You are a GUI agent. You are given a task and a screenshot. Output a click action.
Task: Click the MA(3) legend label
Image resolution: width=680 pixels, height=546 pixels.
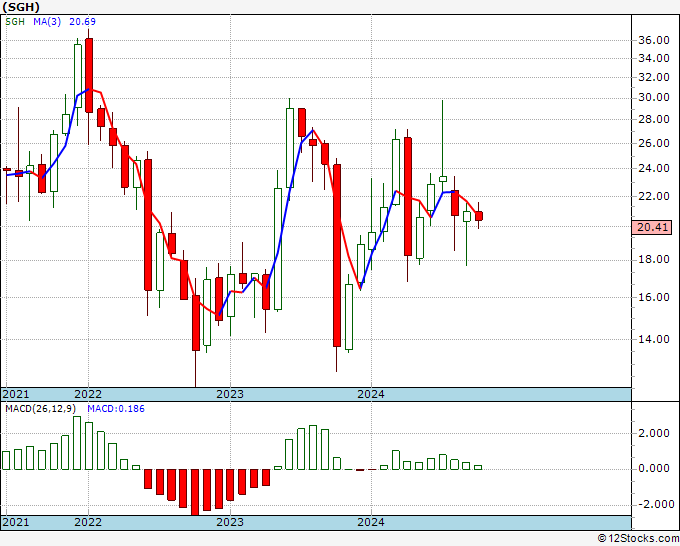[x=47, y=22]
